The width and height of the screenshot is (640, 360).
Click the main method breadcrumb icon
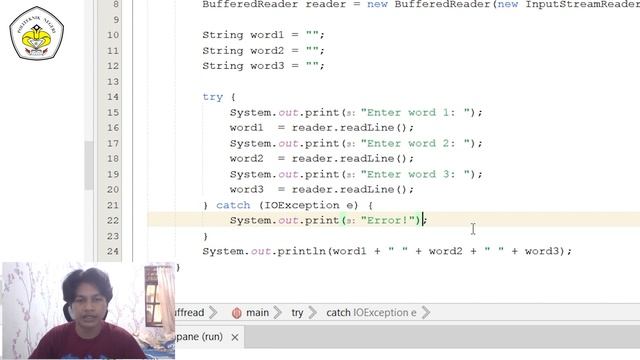237,313
